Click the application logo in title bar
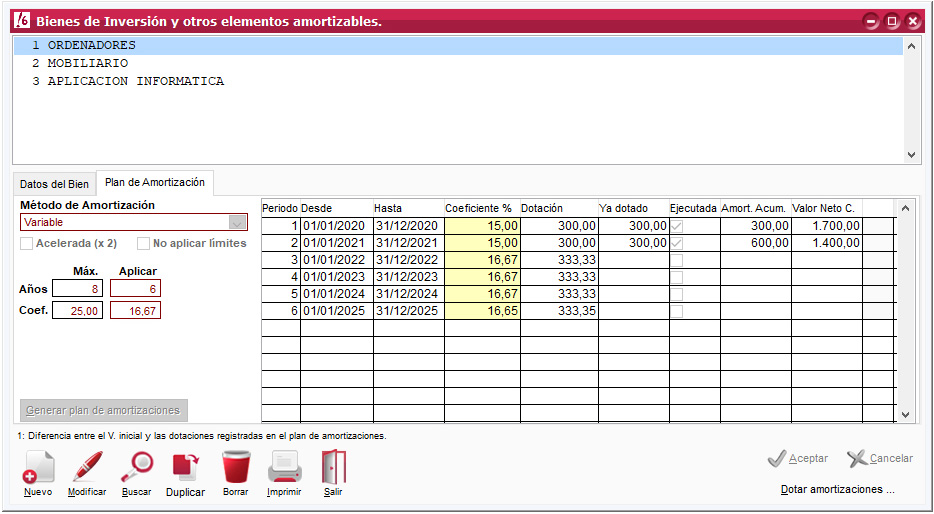934x514 pixels. [x=22, y=21]
